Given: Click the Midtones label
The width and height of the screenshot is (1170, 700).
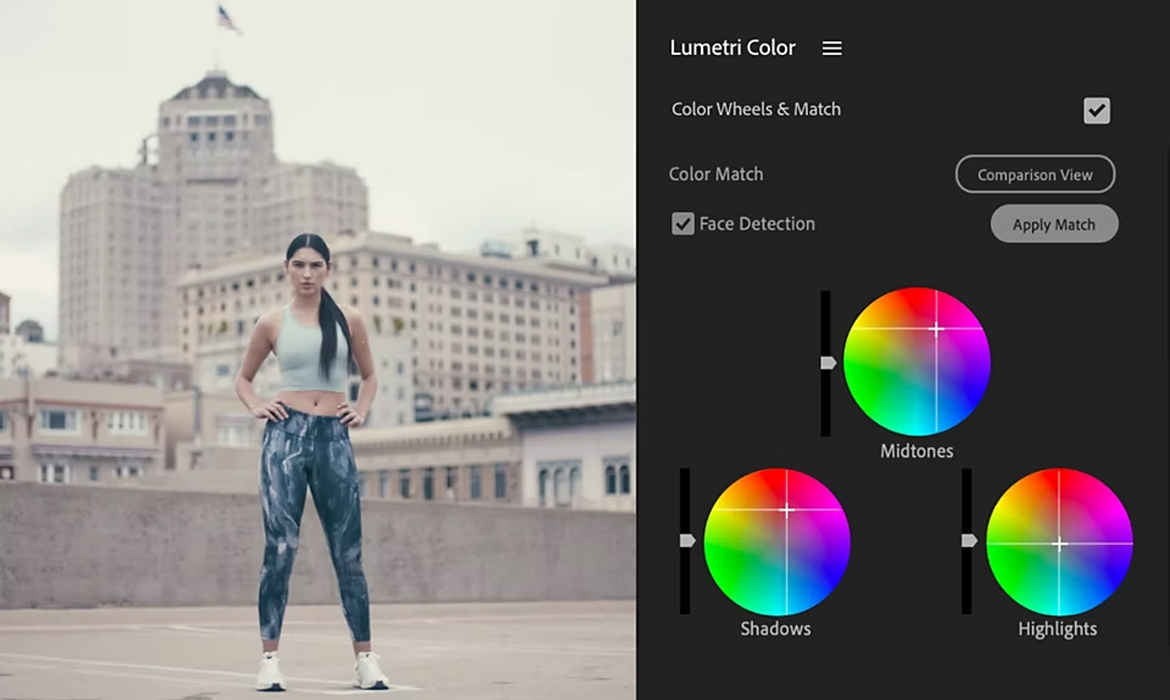Looking at the screenshot, I should (x=916, y=451).
